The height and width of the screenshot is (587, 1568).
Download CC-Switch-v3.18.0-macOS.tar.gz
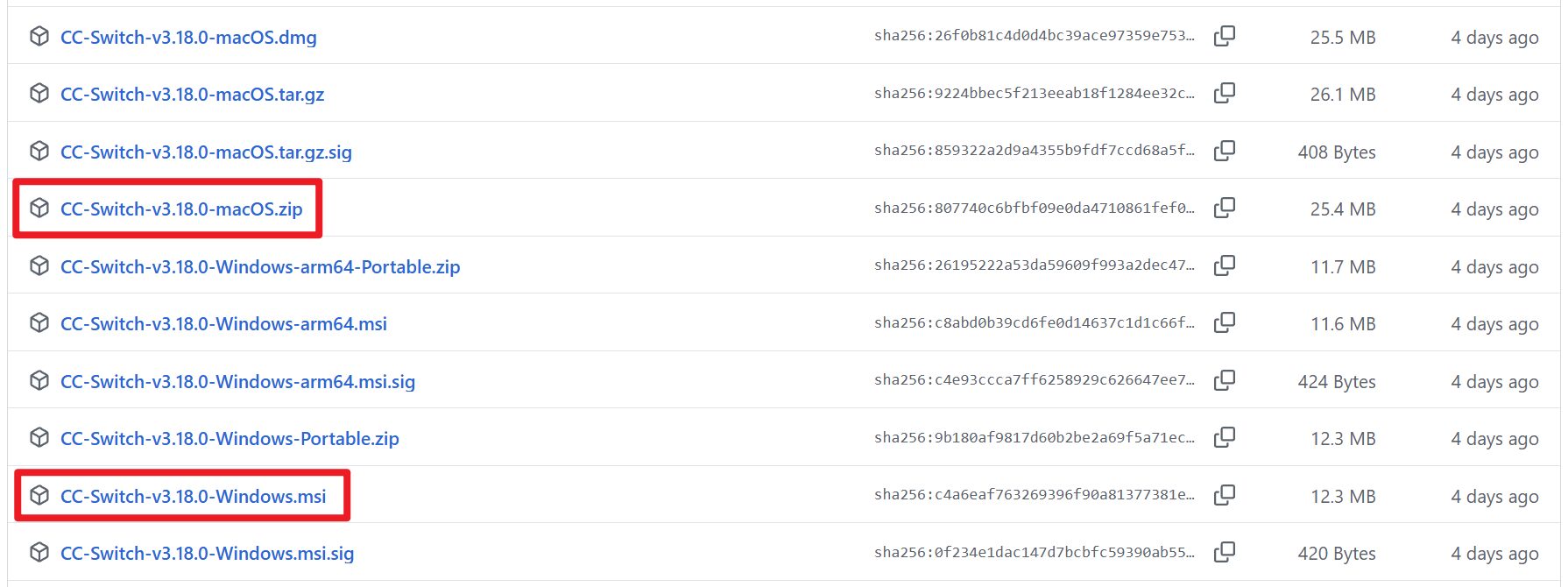click(x=192, y=95)
